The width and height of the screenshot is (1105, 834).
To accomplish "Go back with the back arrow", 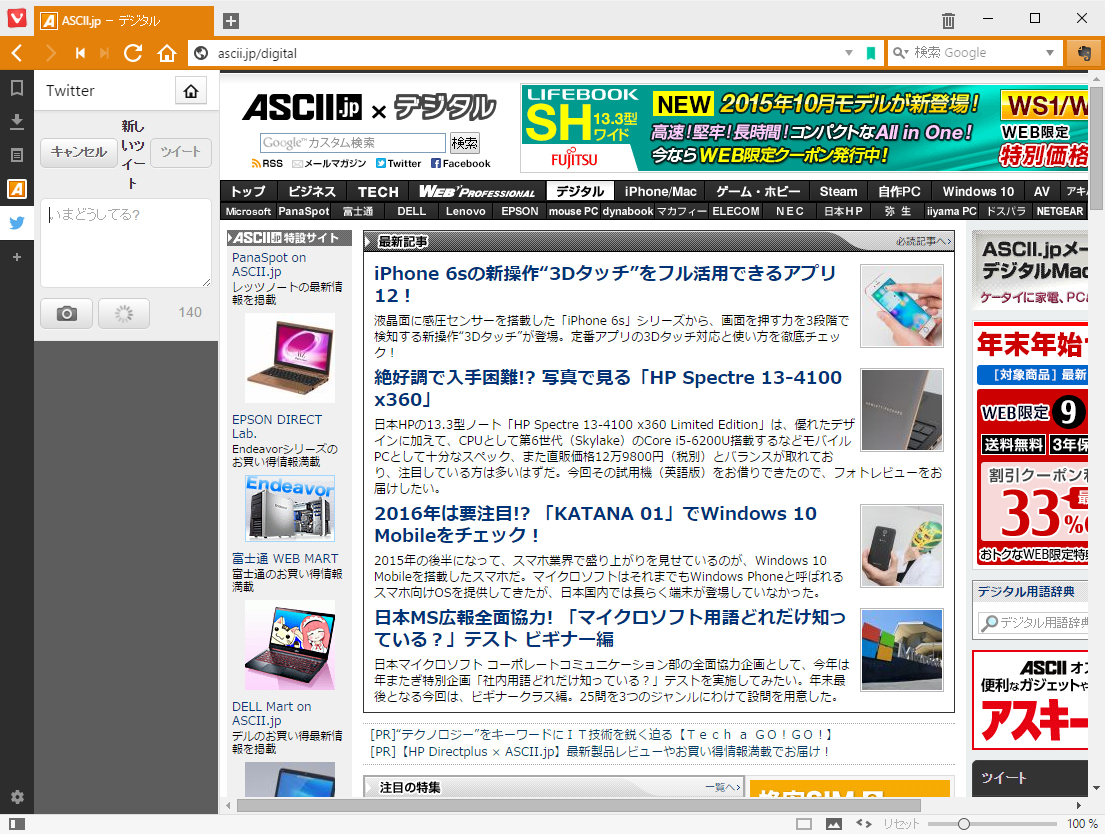I will click(x=18, y=53).
